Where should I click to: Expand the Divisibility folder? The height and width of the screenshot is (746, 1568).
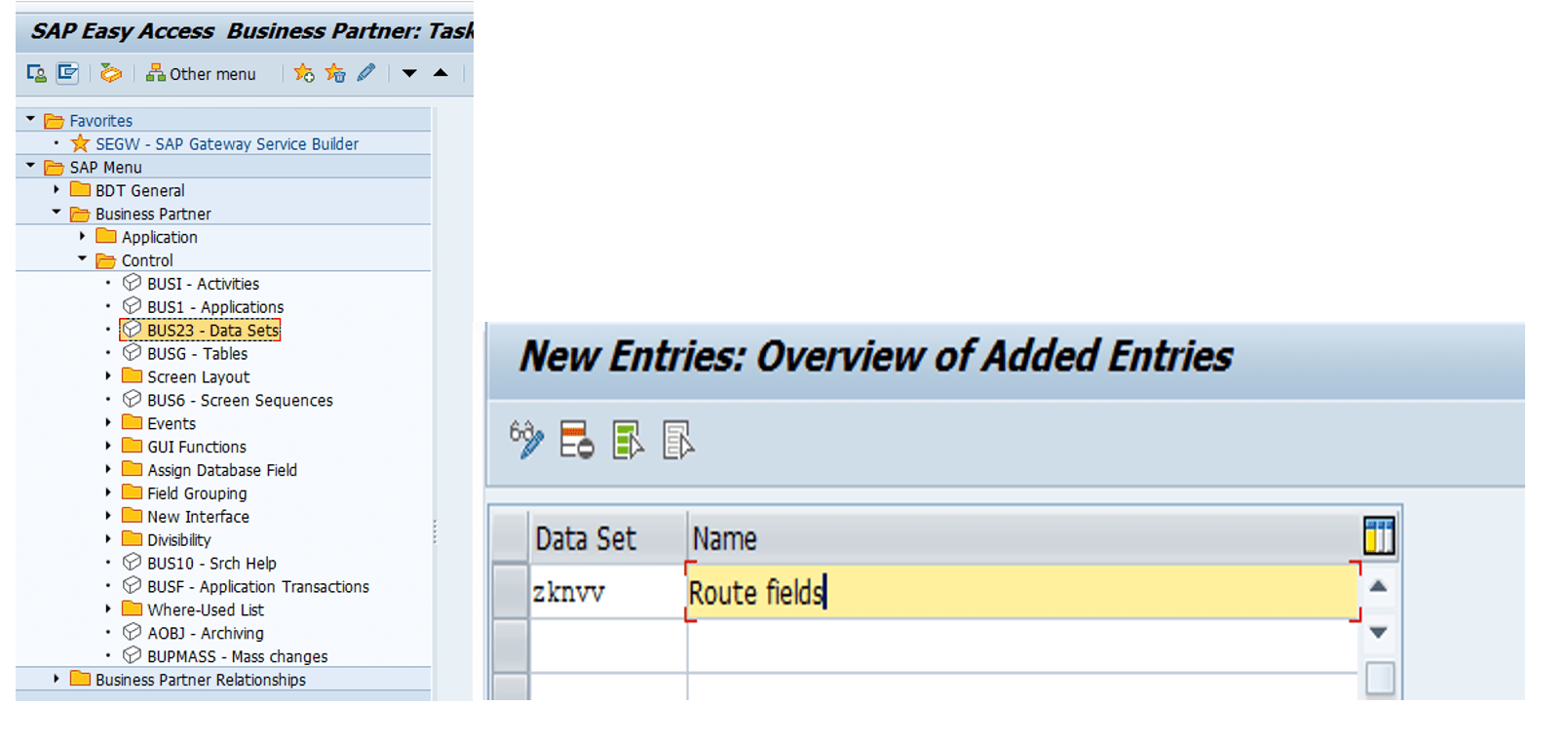[108, 539]
